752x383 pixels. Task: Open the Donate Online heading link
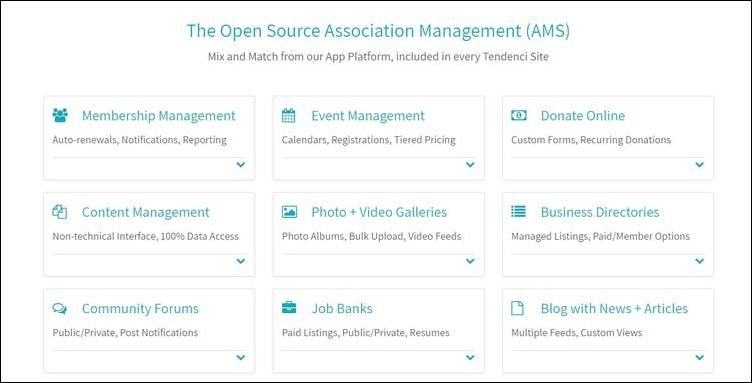(583, 116)
